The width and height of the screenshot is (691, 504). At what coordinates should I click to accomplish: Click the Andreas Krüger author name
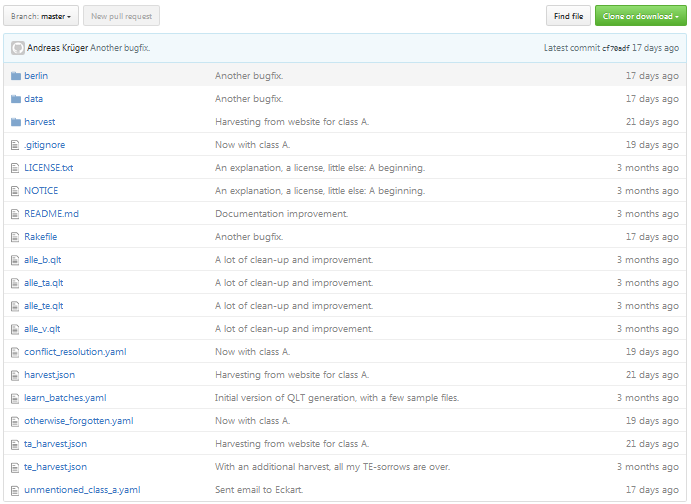(57, 48)
